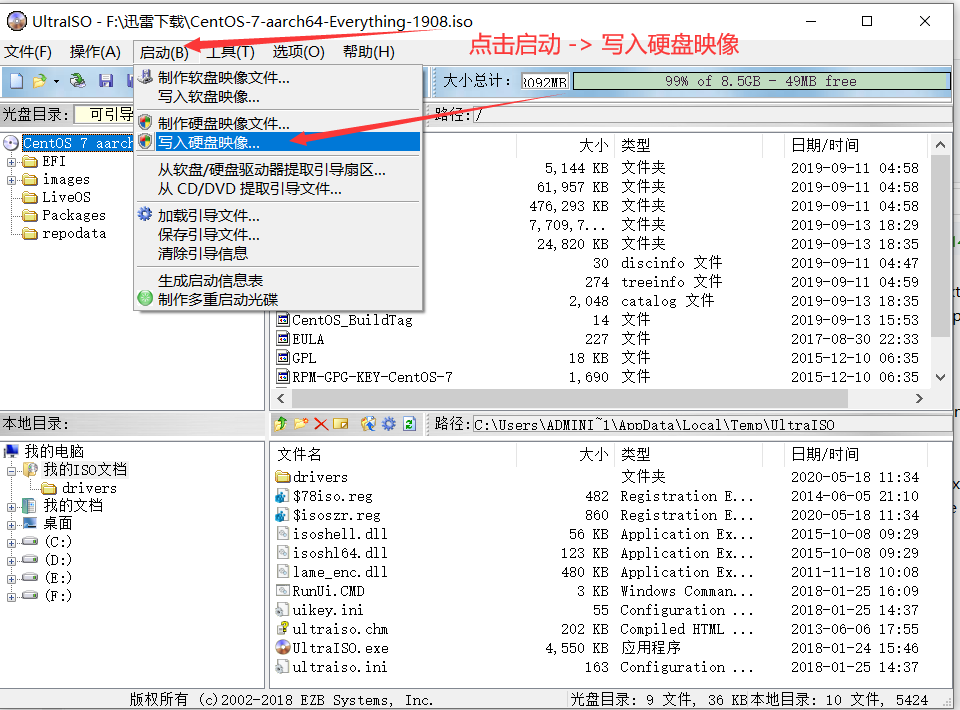Click the 我的电脑 computer icon
This screenshot has height=710, width=960.
(x=12, y=452)
